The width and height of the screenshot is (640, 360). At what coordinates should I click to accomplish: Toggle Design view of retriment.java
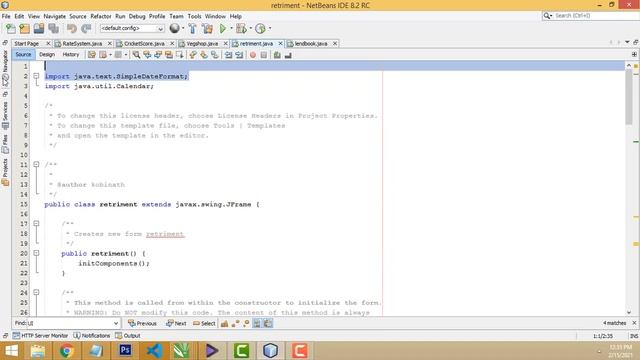[47, 54]
